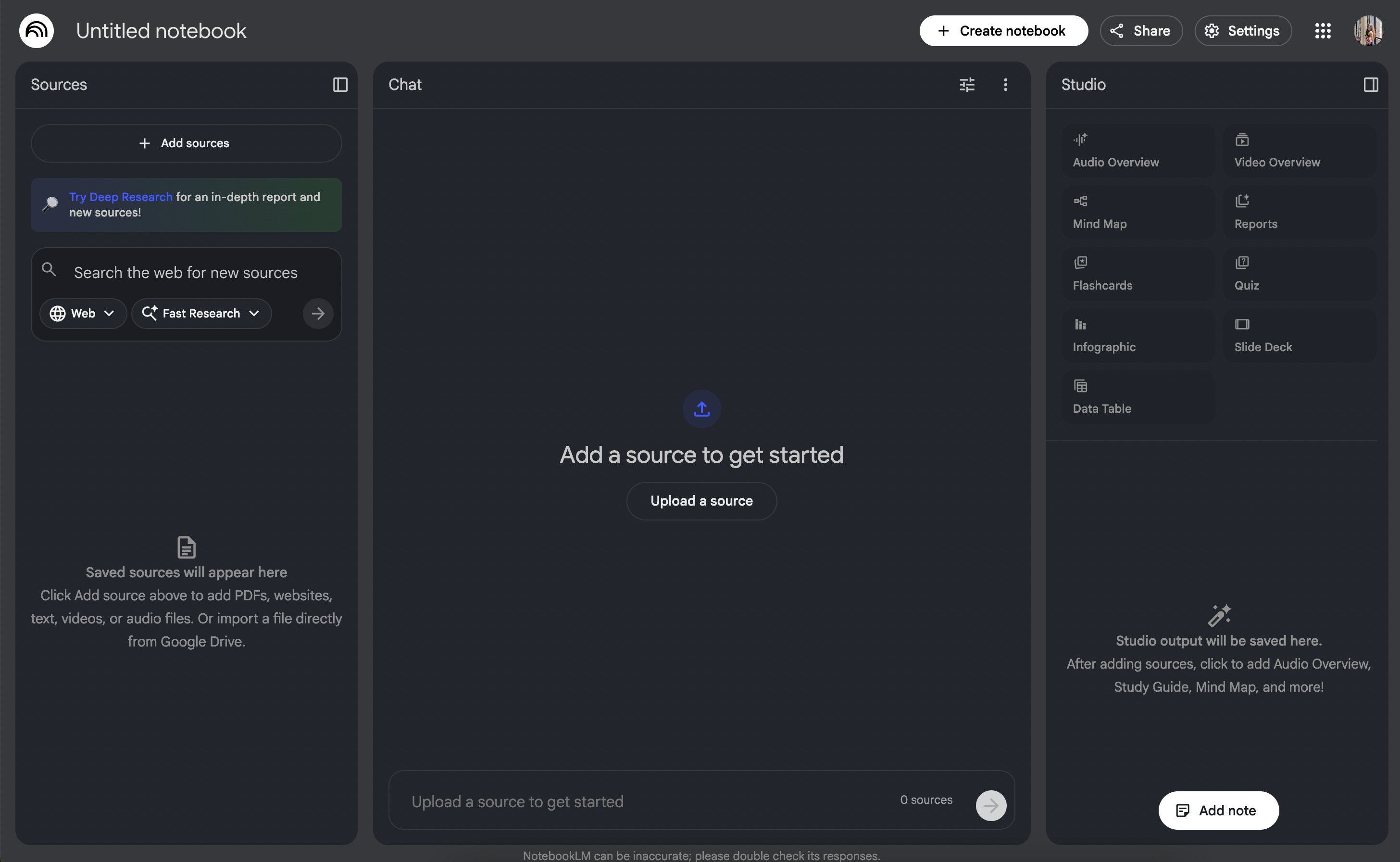Open the Settings menu
The width and height of the screenshot is (1400, 862).
1243,31
